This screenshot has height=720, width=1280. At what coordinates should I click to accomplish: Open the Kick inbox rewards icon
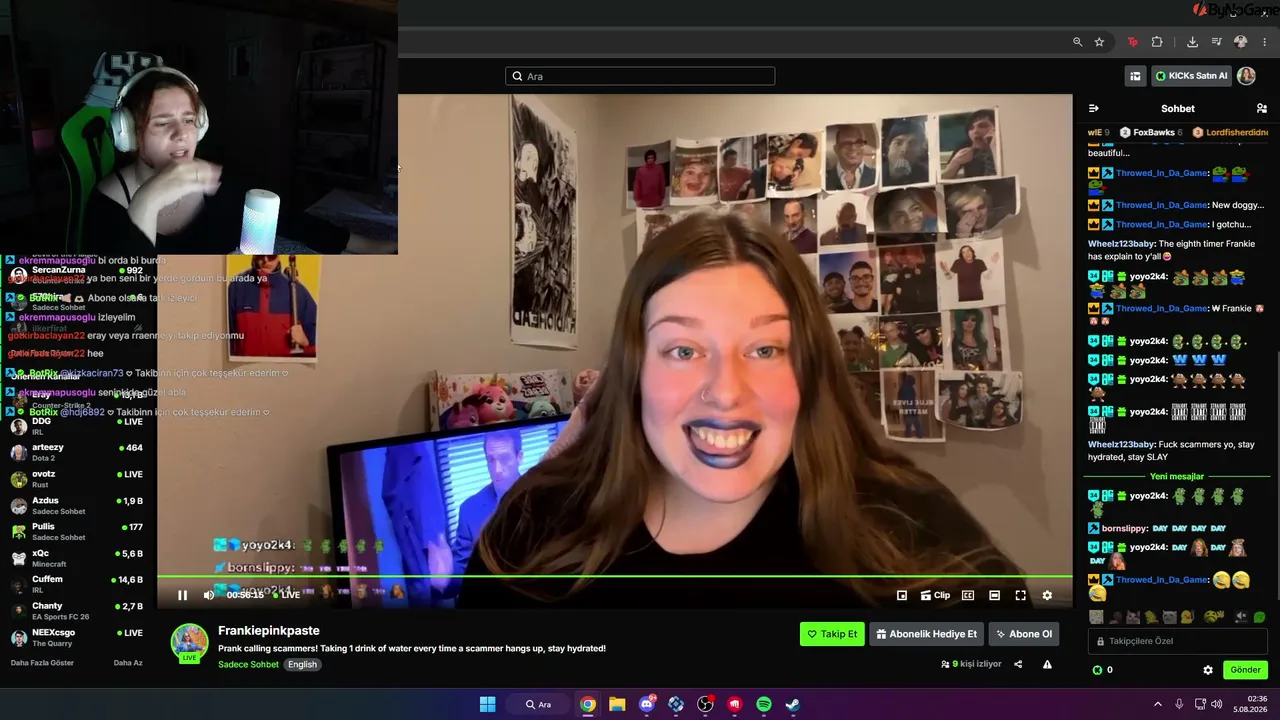tap(1135, 76)
